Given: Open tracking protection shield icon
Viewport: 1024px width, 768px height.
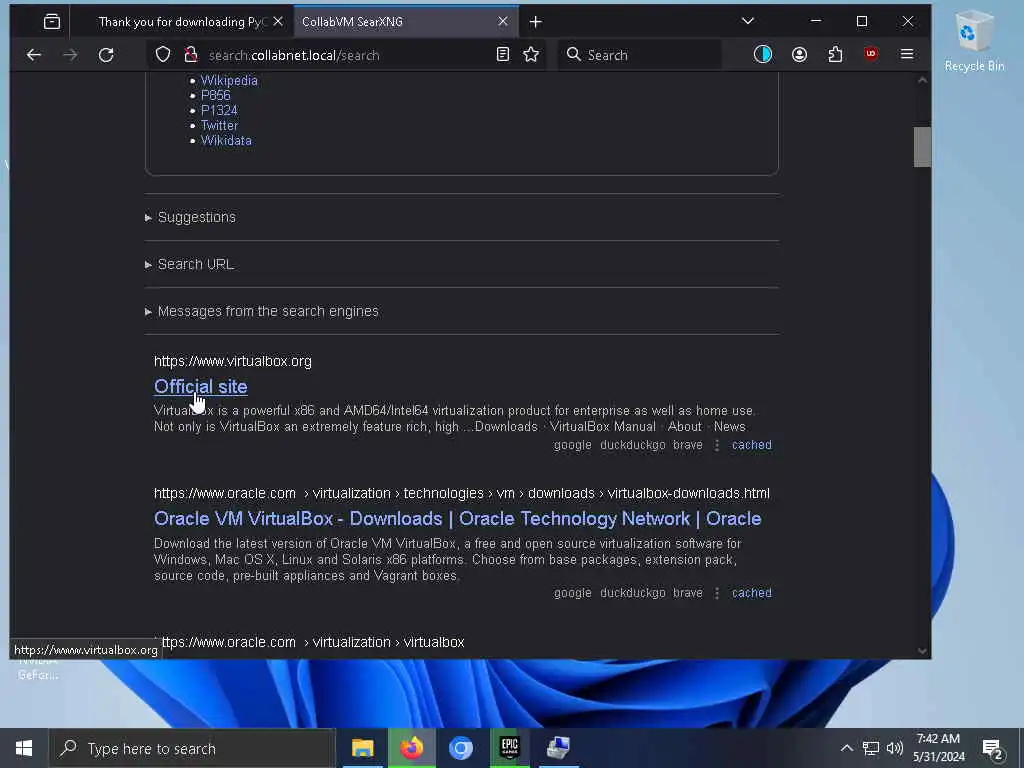Looking at the screenshot, I should click(x=163, y=55).
